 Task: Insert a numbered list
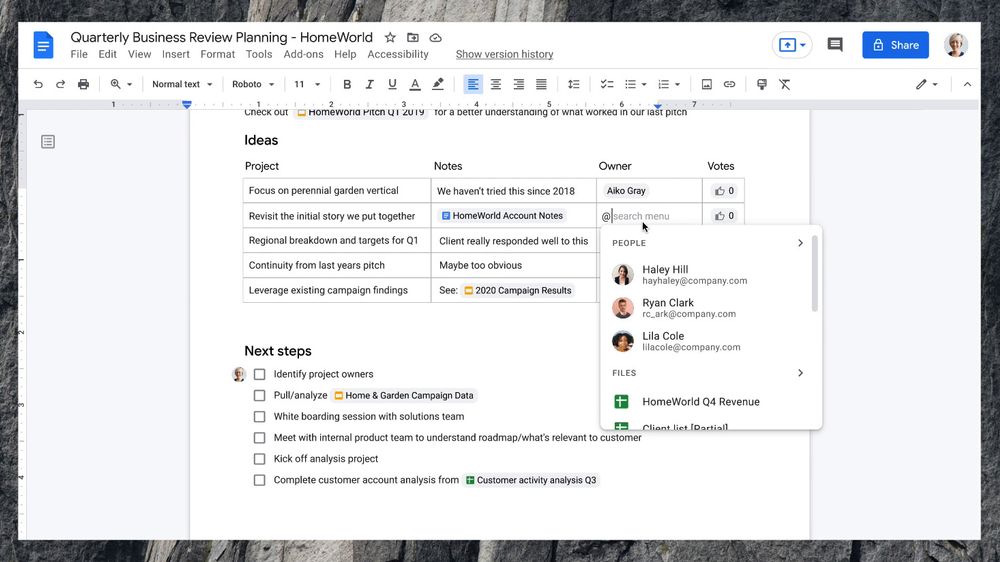point(663,84)
